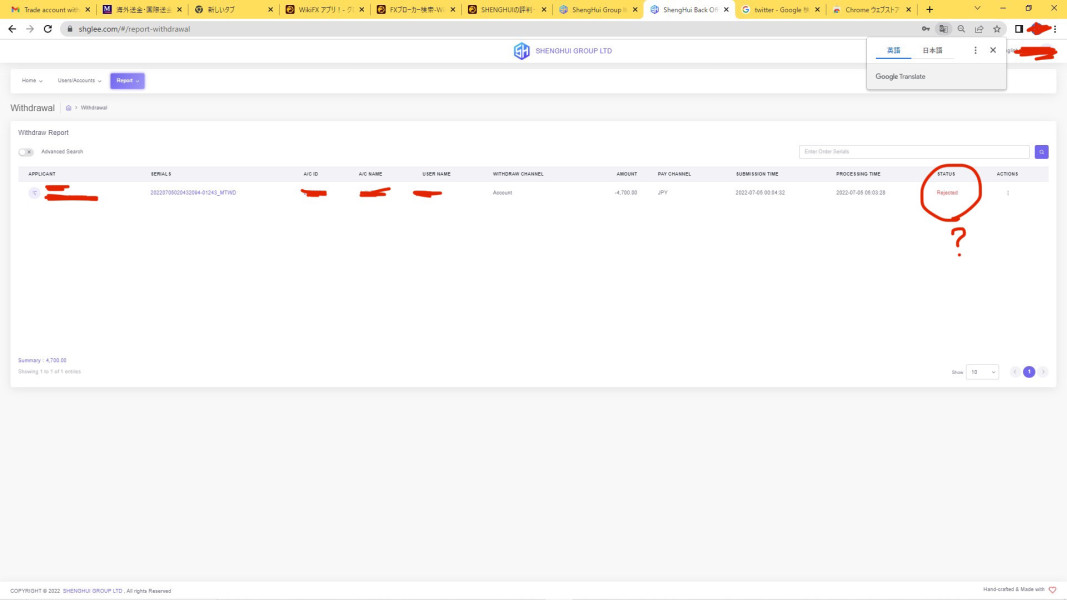Click the zoom magnifier icon in address bar

pos(961,29)
